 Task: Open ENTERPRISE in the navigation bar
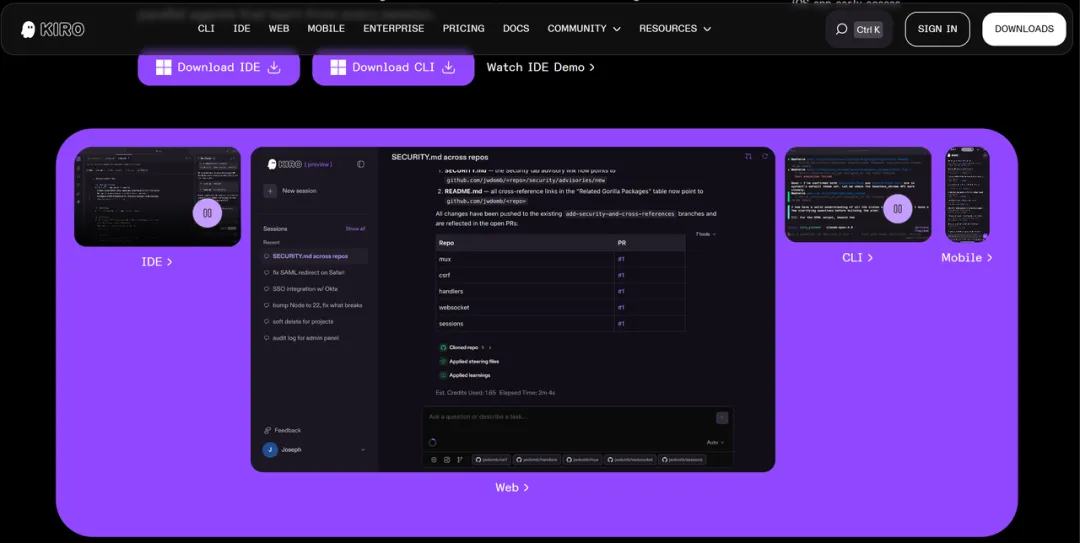393,29
